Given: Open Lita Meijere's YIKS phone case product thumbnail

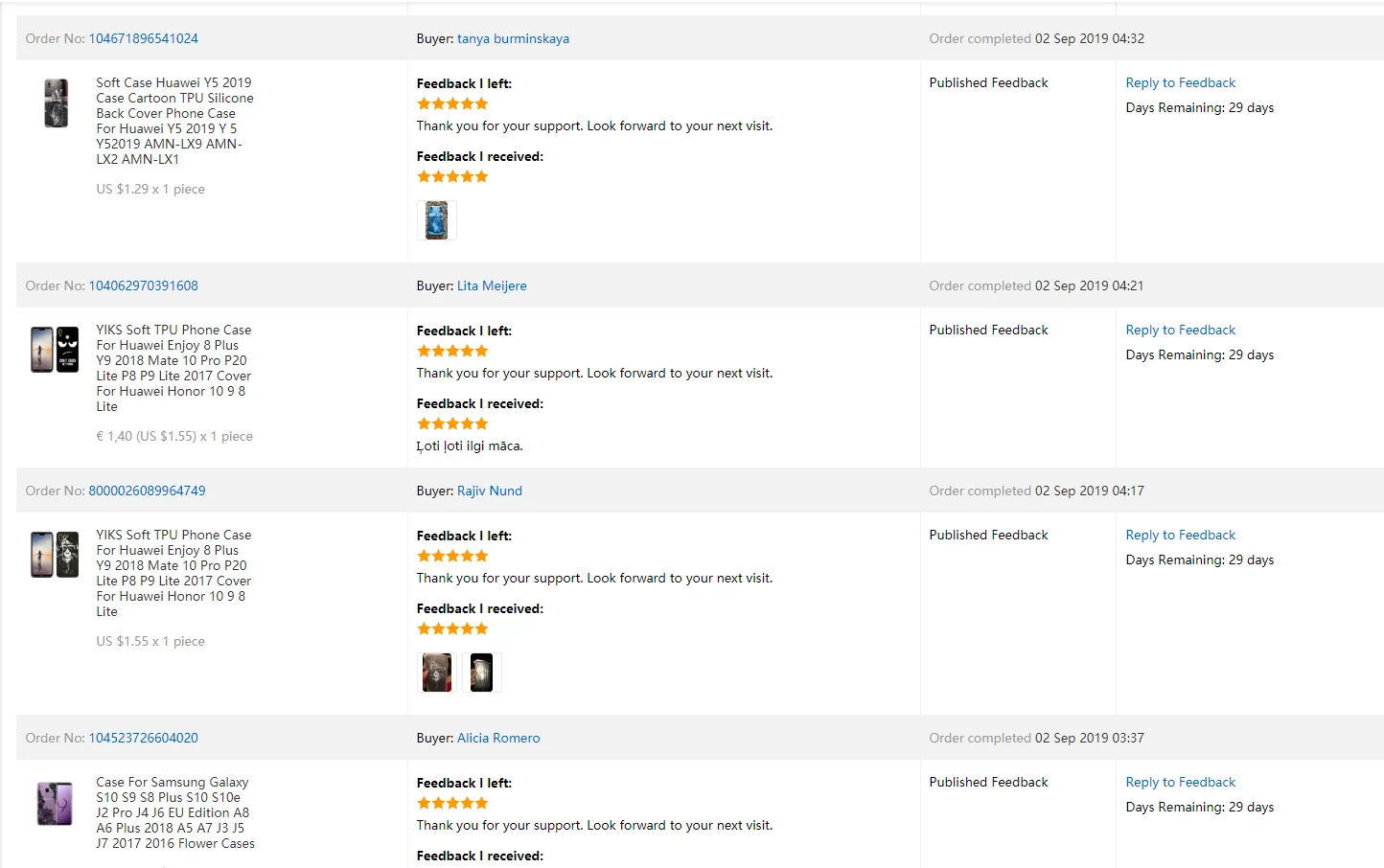Looking at the screenshot, I should 55,349.
